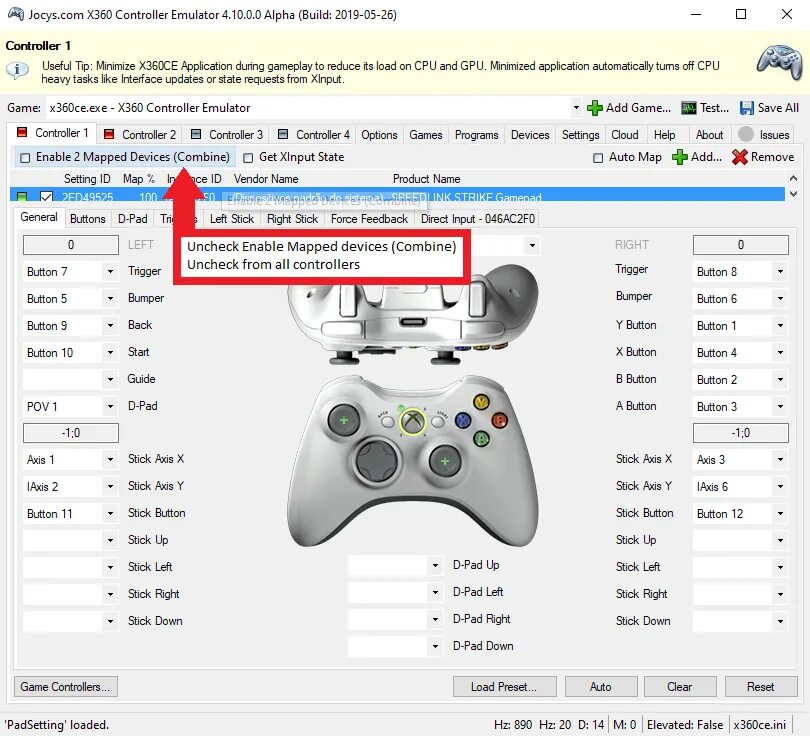Click the green plus Add Game icon
810x736 pixels.
(595, 108)
